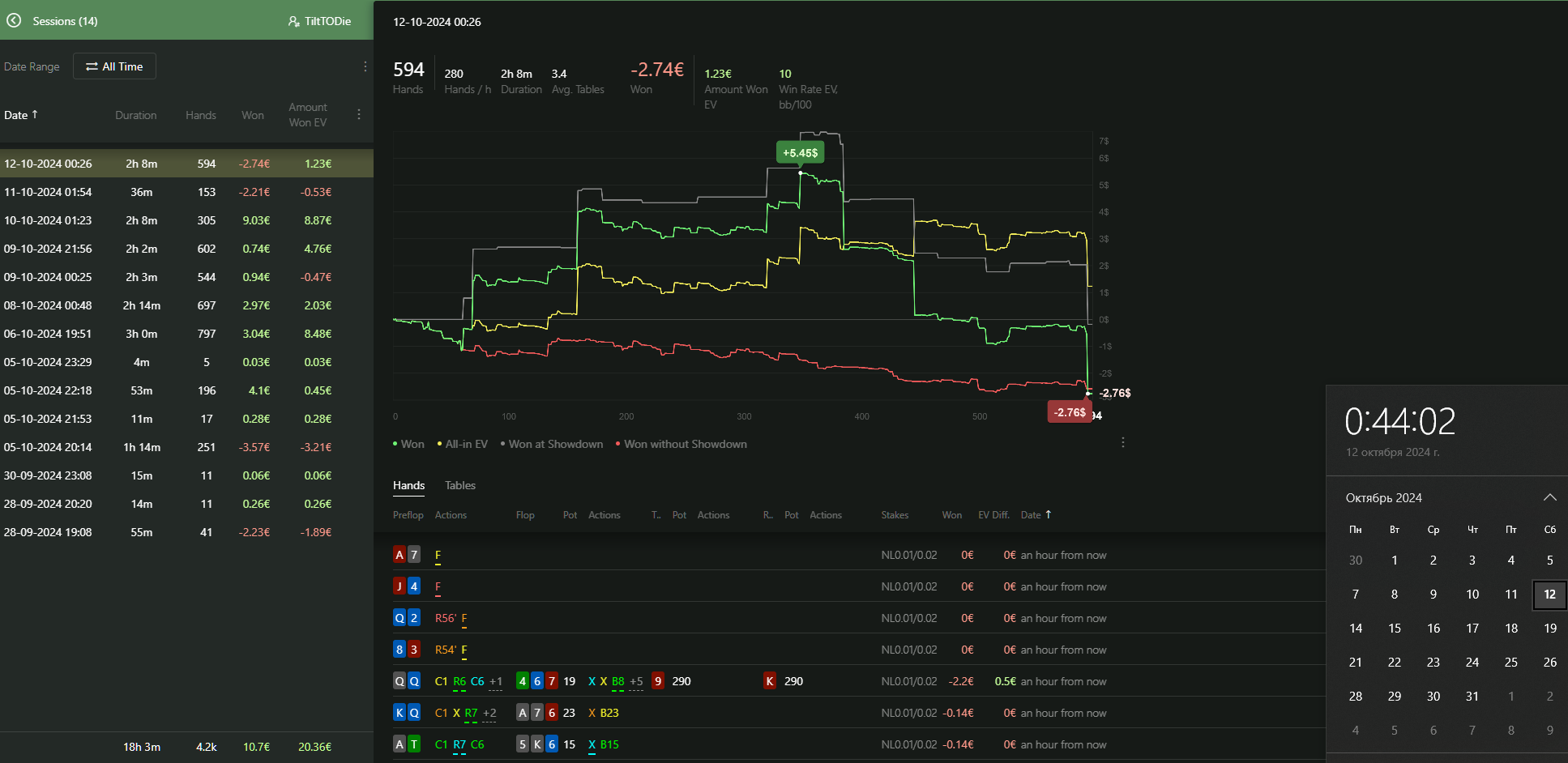Select session 28-09-2024 20:20
This screenshot has width=1568, height=763.
click(186, 504)
